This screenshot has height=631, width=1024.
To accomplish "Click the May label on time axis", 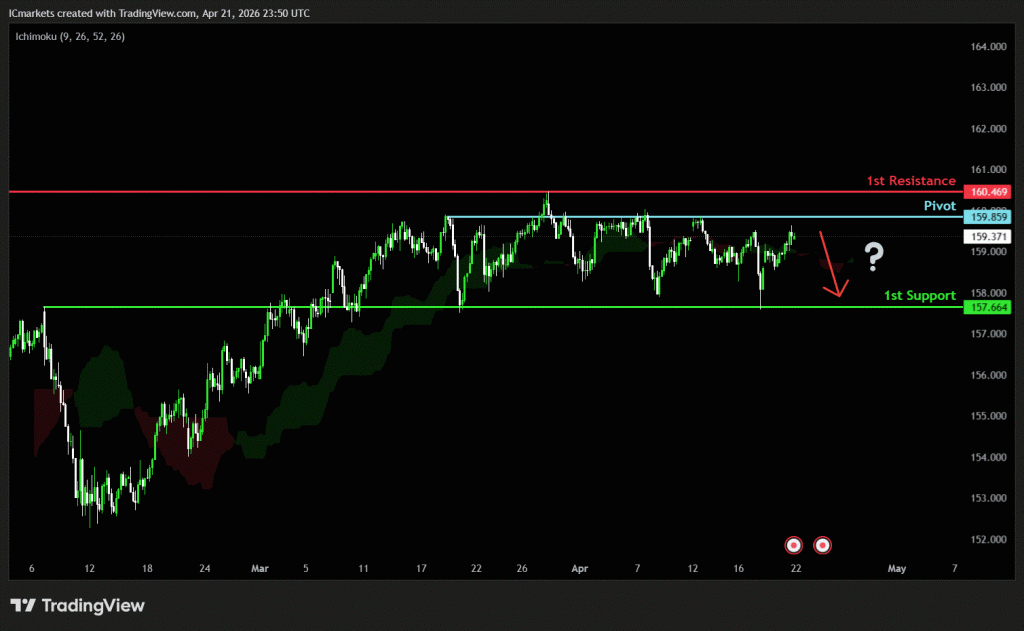I will pos(896,568).
